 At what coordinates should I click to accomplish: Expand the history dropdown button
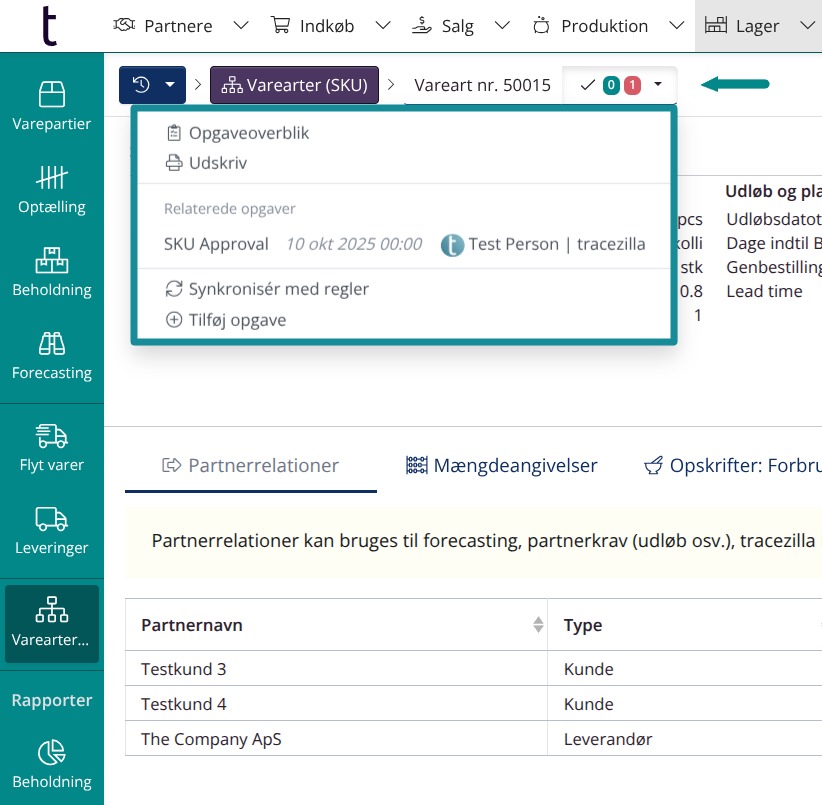[152, 85]
